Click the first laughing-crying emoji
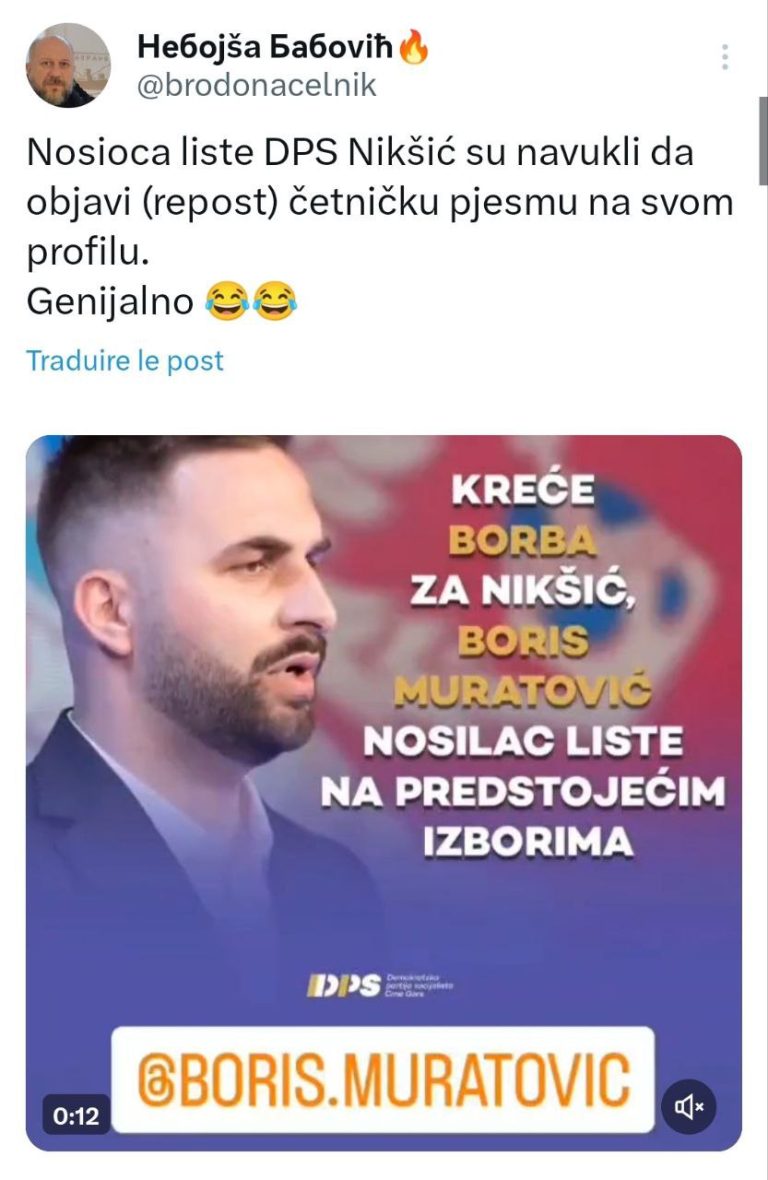The height and width of the screenshot is (1180, 768). coord(226,302)
